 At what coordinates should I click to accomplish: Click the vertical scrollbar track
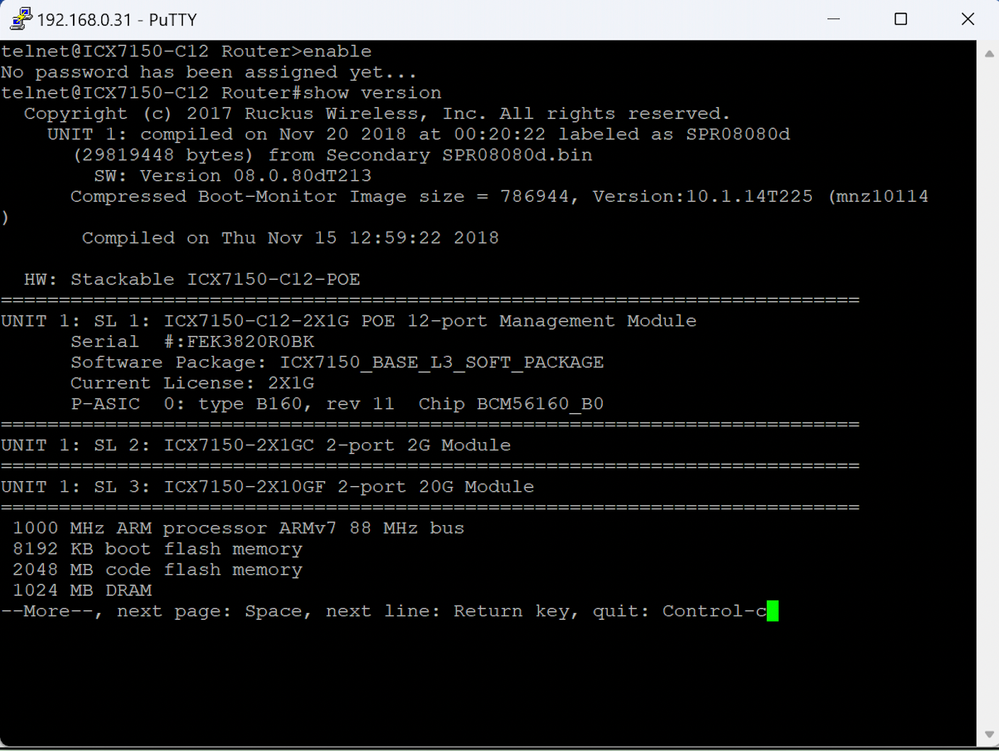986,400
